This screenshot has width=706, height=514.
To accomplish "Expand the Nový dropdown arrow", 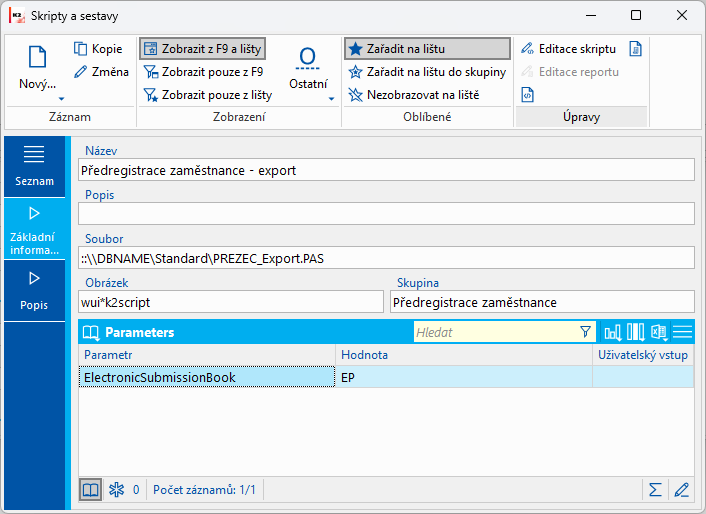I will 62,99.
